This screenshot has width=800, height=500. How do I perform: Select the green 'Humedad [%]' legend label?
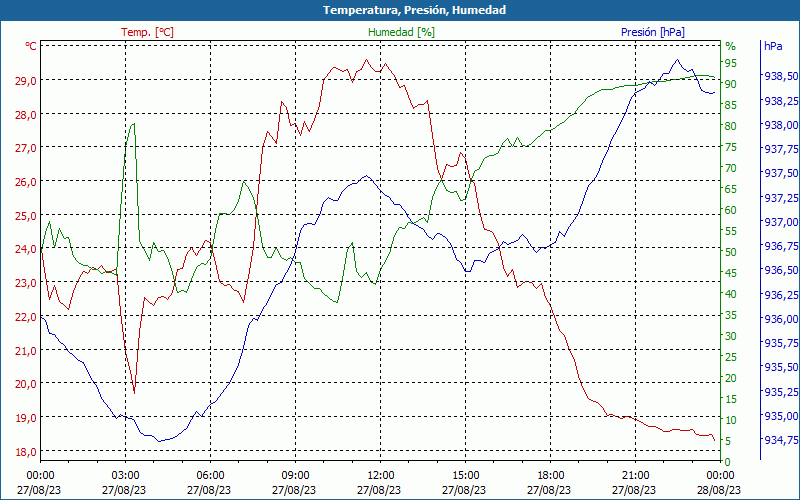tap(401, 32)
